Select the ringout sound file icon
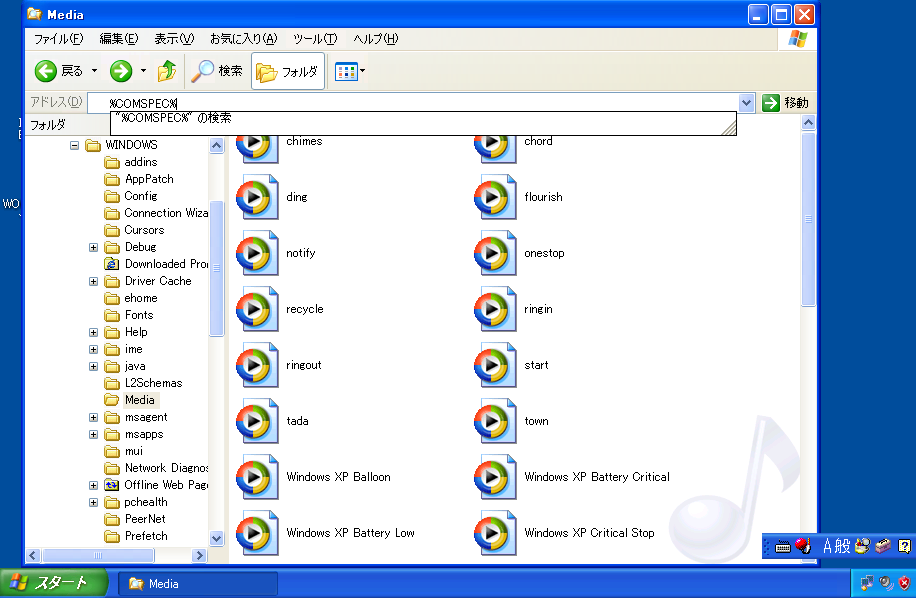This screenshot has height=598, width=916. click(256, 365)
